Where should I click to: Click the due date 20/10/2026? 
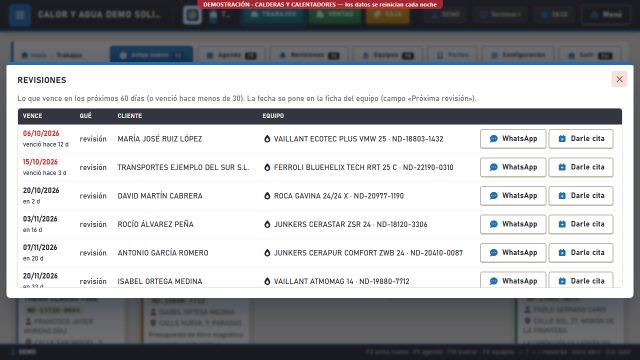pyautogui.click(x=41, y=191)
